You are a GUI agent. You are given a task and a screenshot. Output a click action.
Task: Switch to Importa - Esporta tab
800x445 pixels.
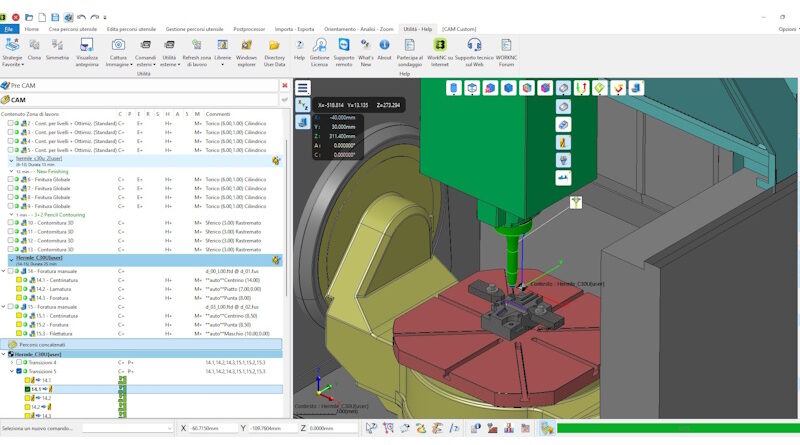point(294,29)
